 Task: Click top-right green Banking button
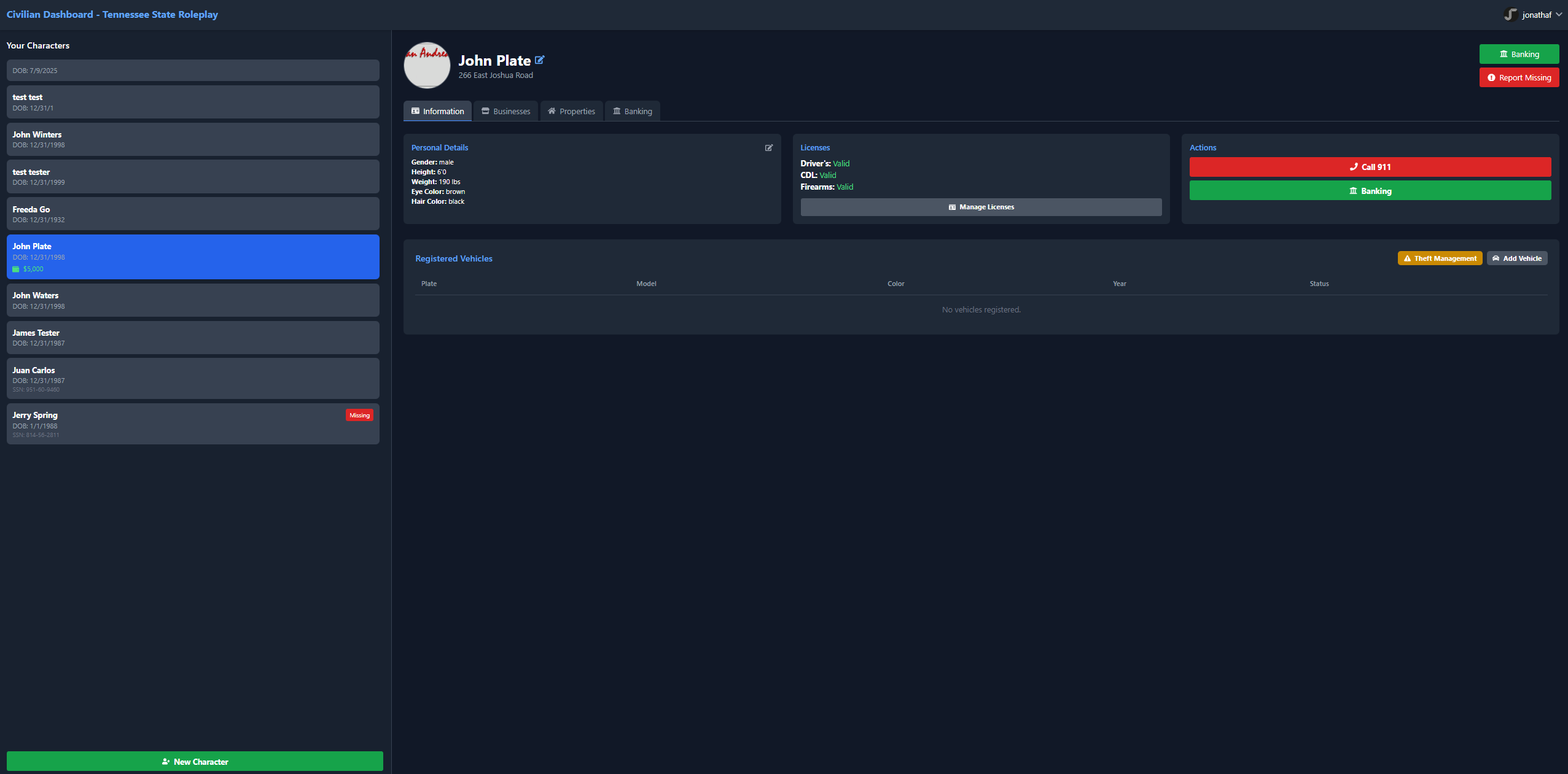(x=1518, y=54)
